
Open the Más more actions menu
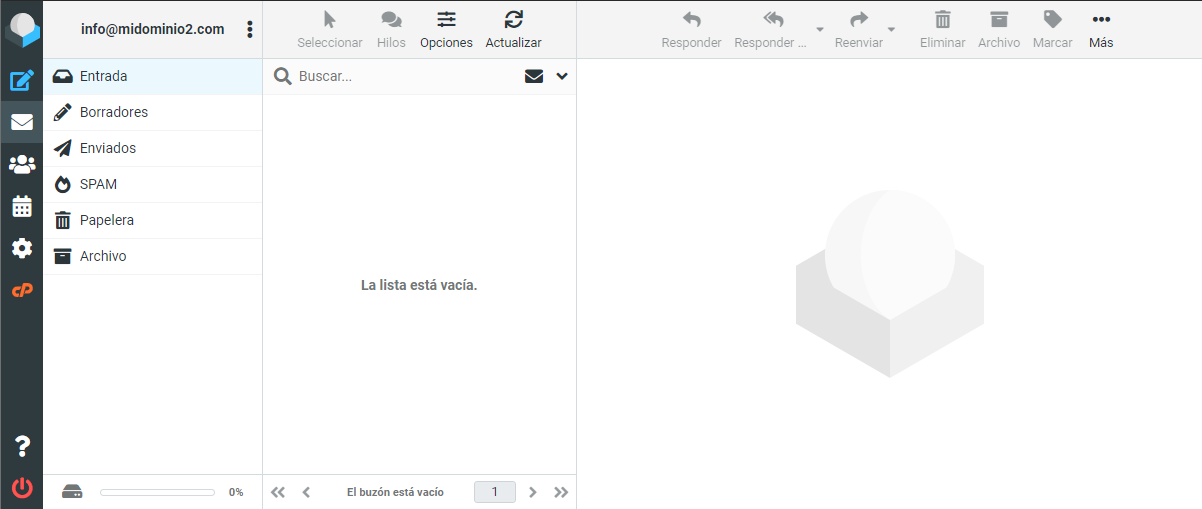[x=1101, y=29]
